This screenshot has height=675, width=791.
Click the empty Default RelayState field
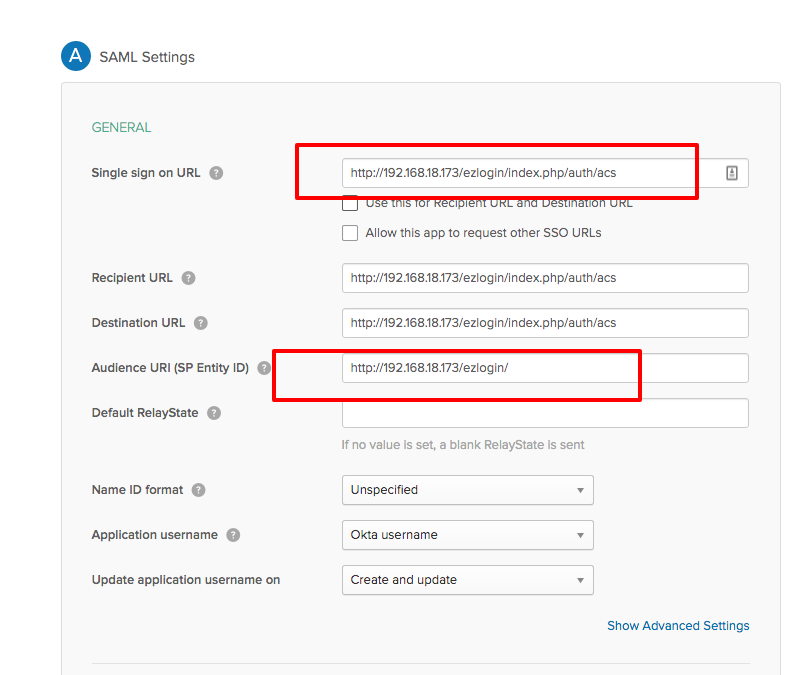point(545,413)
